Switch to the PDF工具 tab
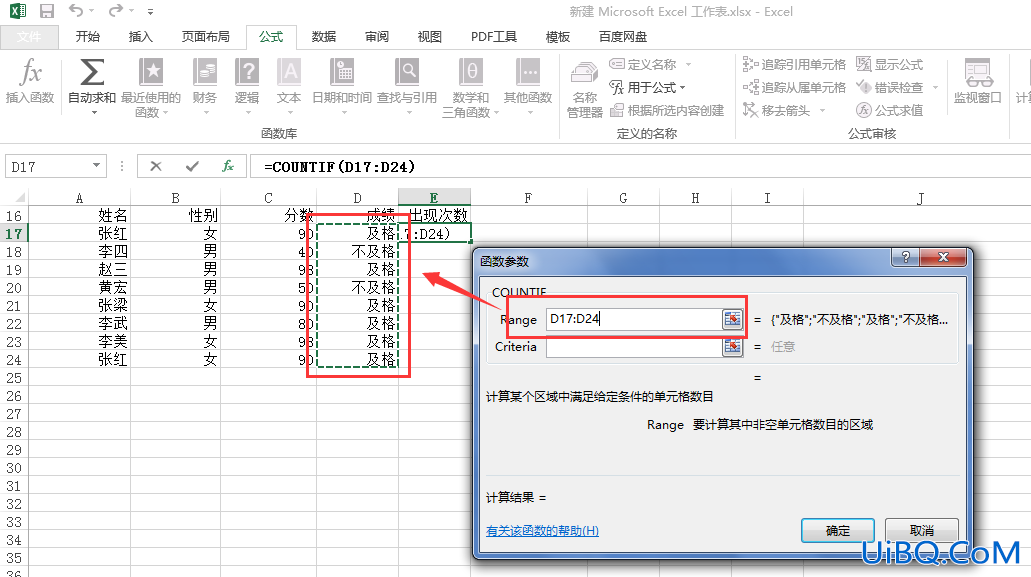1031x577 pixels. click(494, 37)
